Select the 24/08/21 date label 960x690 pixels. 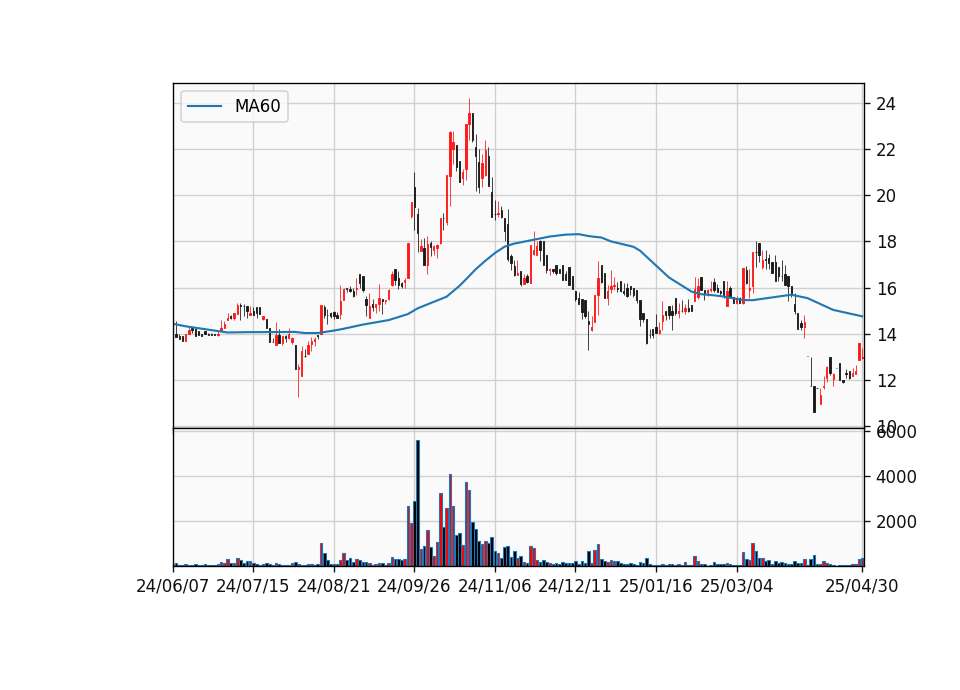coord(334,586)
